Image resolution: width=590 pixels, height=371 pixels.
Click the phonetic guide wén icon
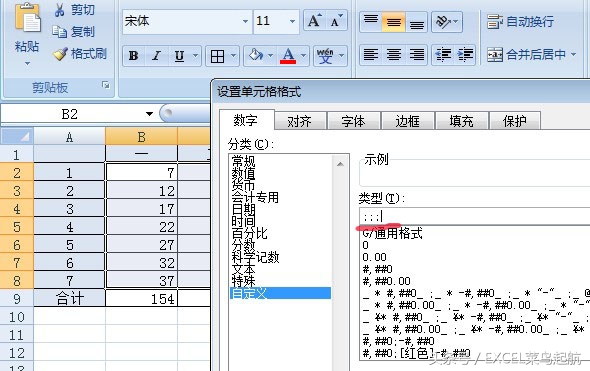[x=325, y=56]
